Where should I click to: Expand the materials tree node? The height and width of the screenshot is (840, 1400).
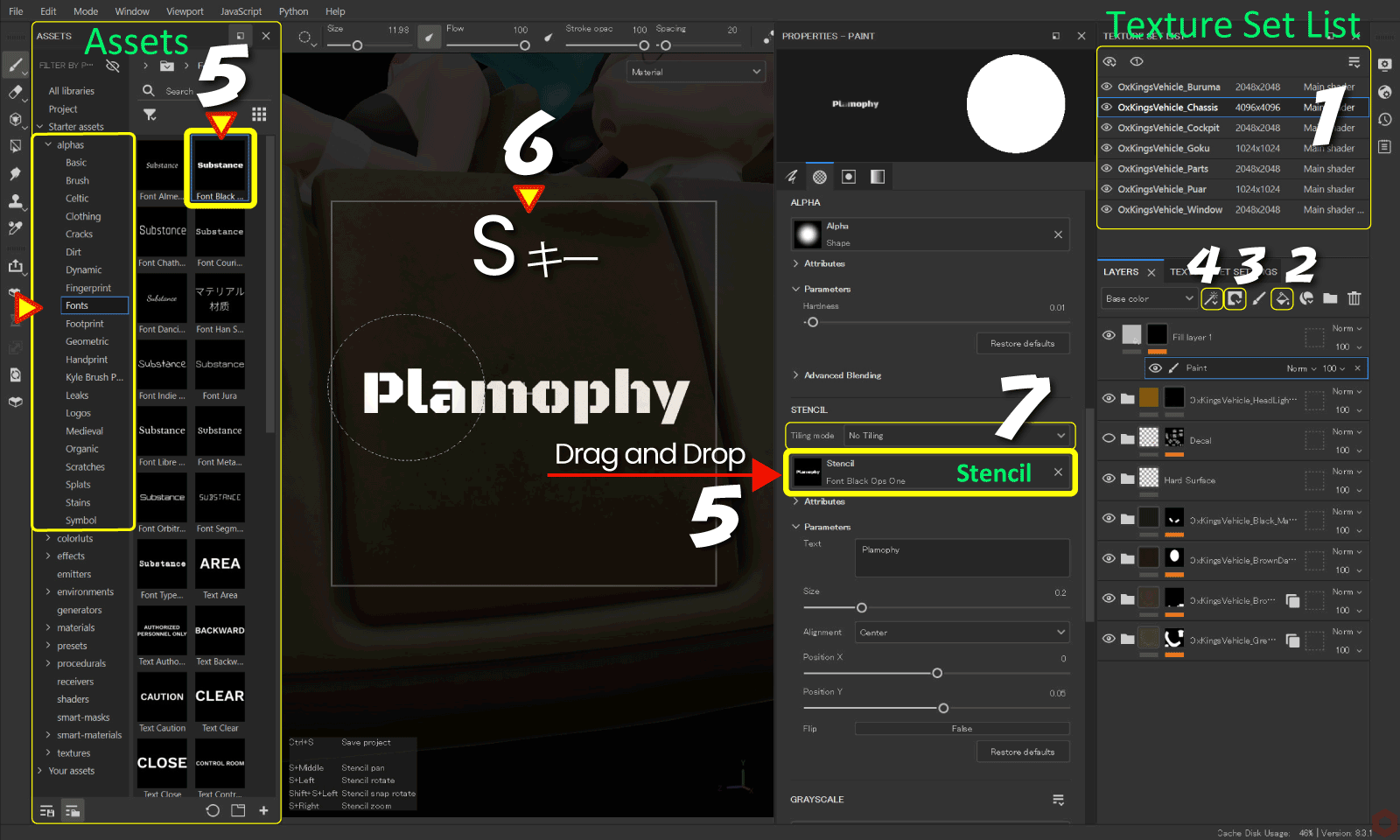pyautogui.click(x=48, y=627)
